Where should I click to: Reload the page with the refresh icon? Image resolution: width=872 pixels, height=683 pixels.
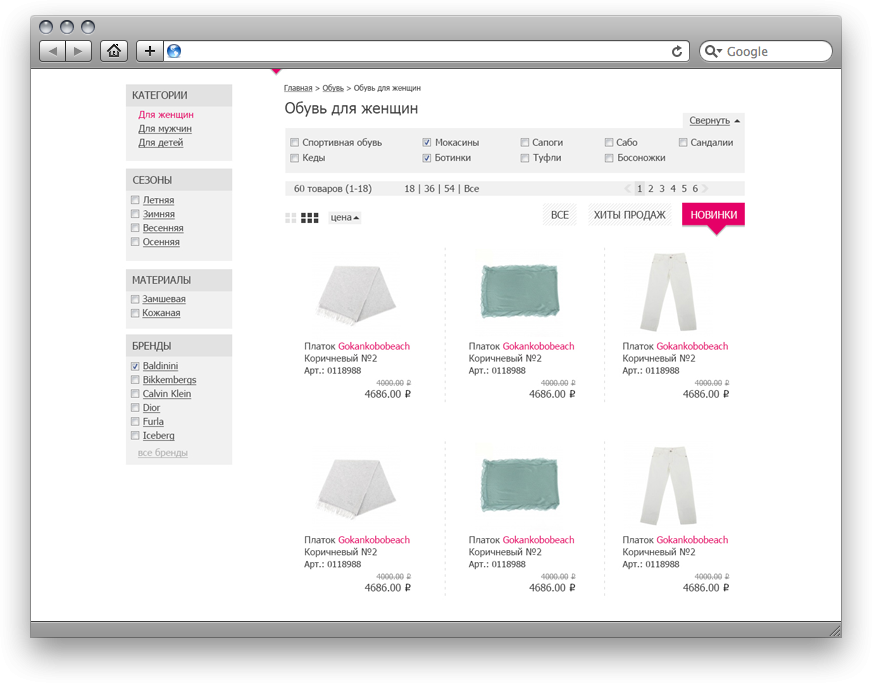click(x=677, y=51)
